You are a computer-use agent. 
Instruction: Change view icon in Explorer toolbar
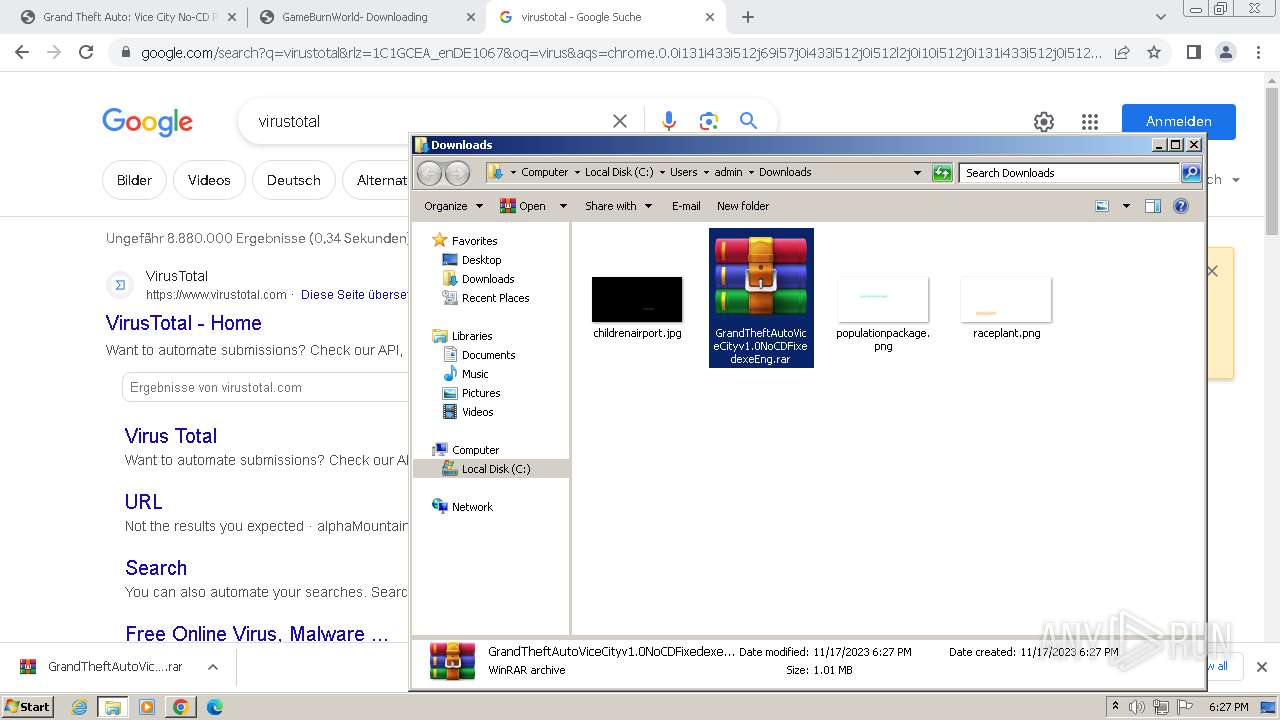point(1102,206)
